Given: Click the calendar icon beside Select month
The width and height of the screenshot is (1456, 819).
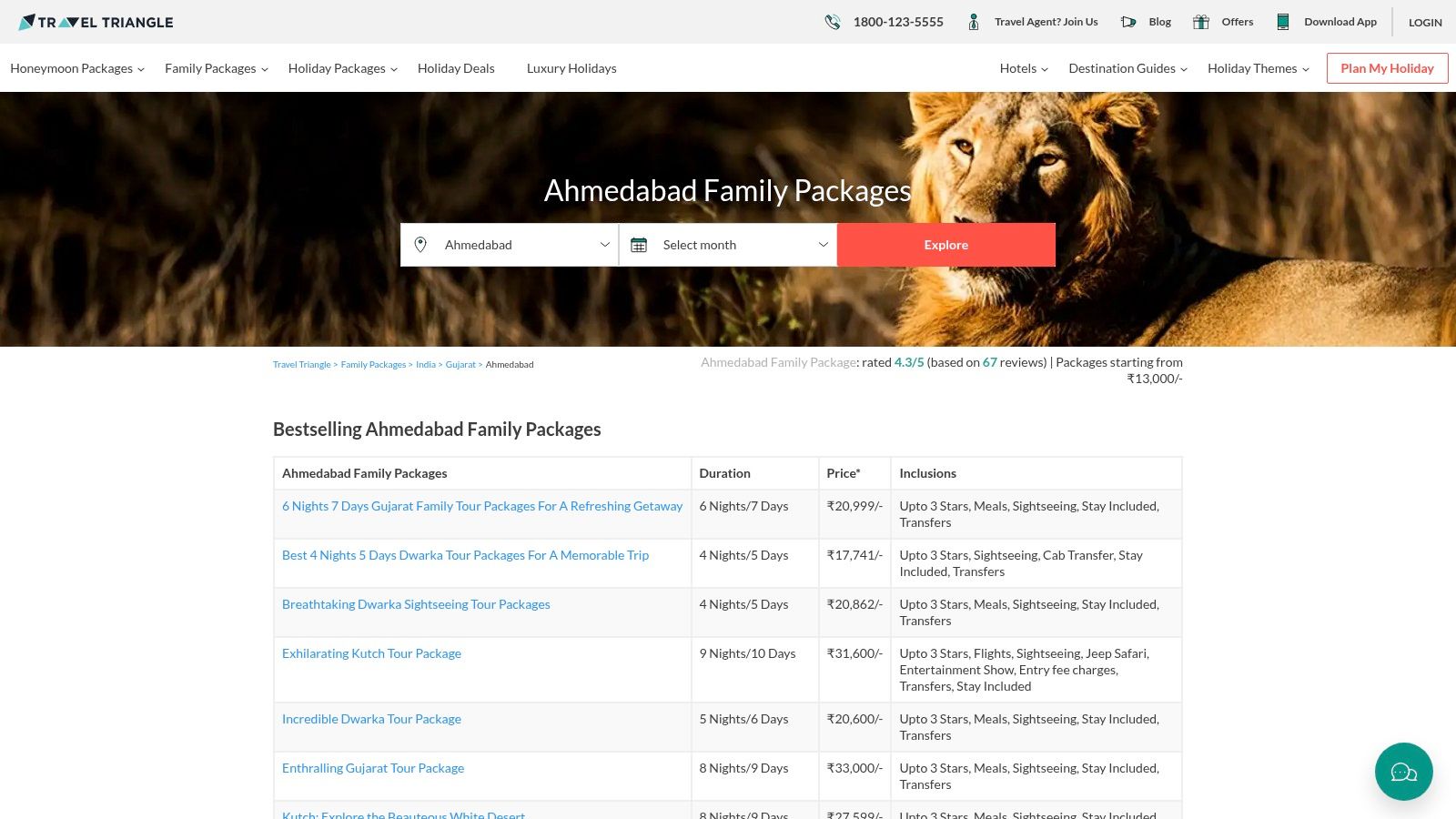Looking at the screenshot, I should 640,244.
